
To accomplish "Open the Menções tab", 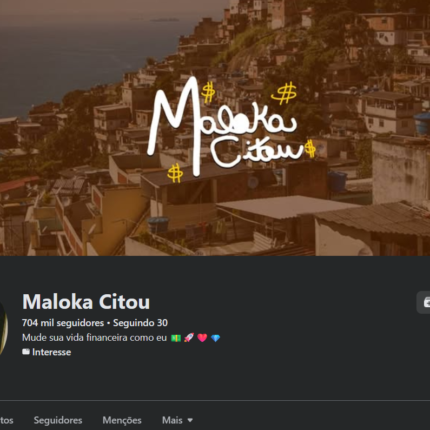I will (122, 420).
